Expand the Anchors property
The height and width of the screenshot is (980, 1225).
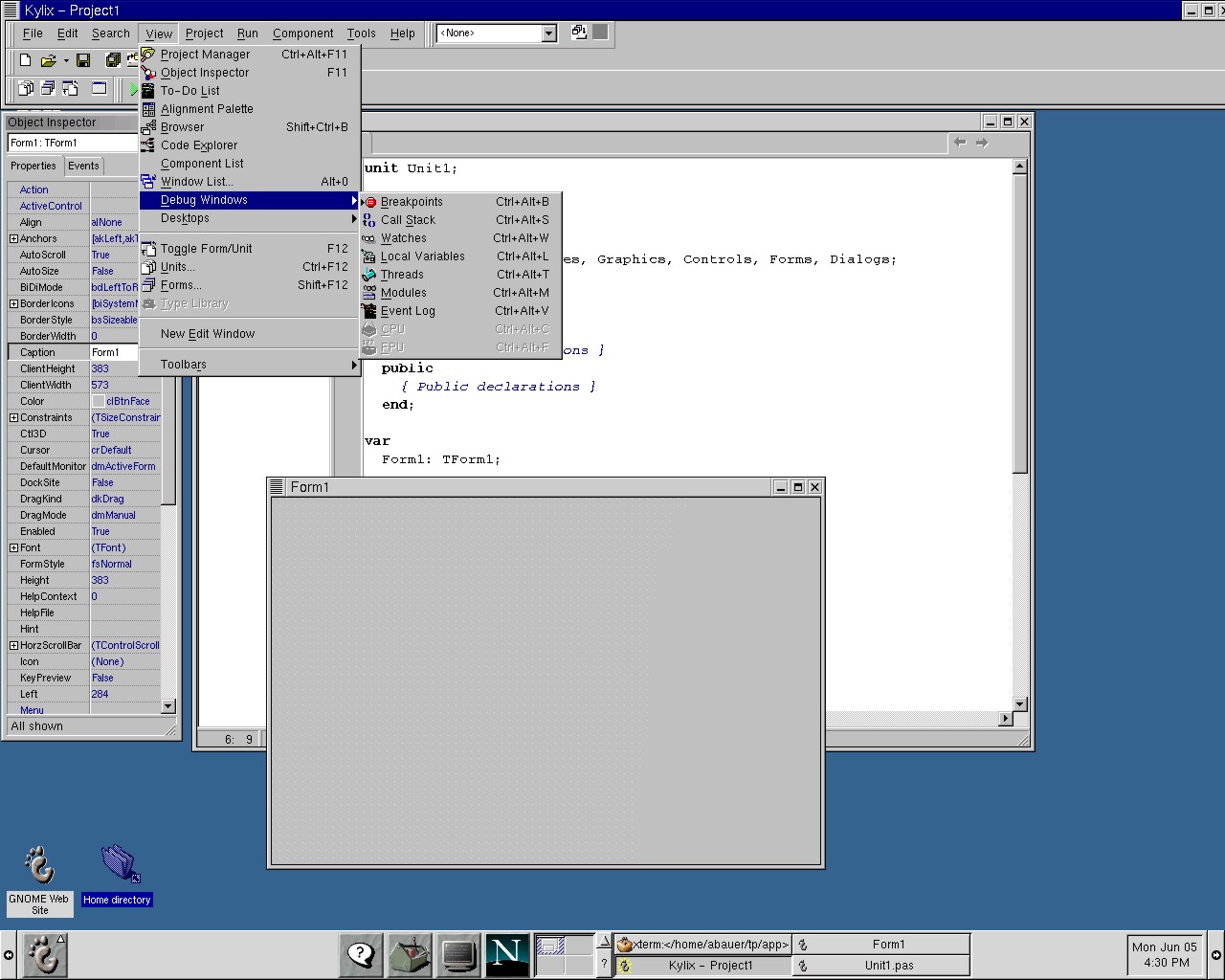pos(13,239)
